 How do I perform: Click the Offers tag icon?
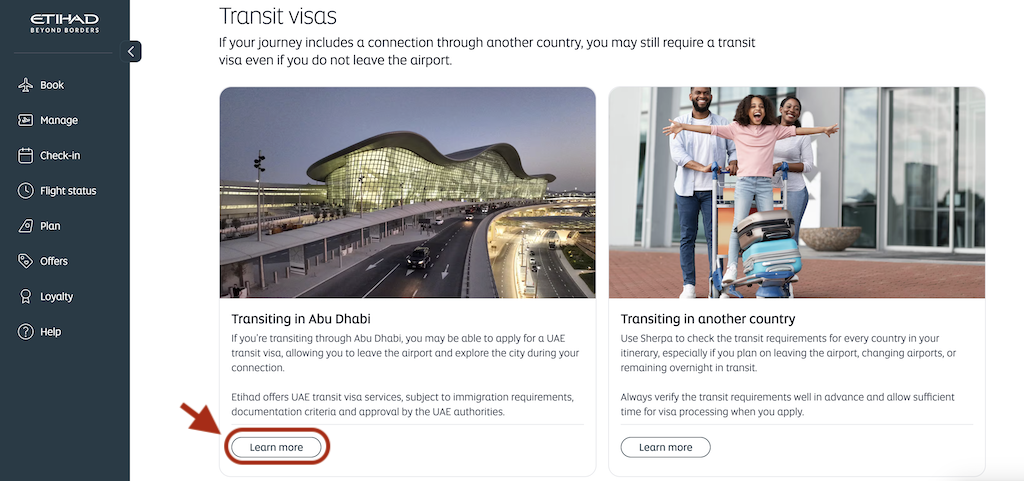tap(26, 261)
